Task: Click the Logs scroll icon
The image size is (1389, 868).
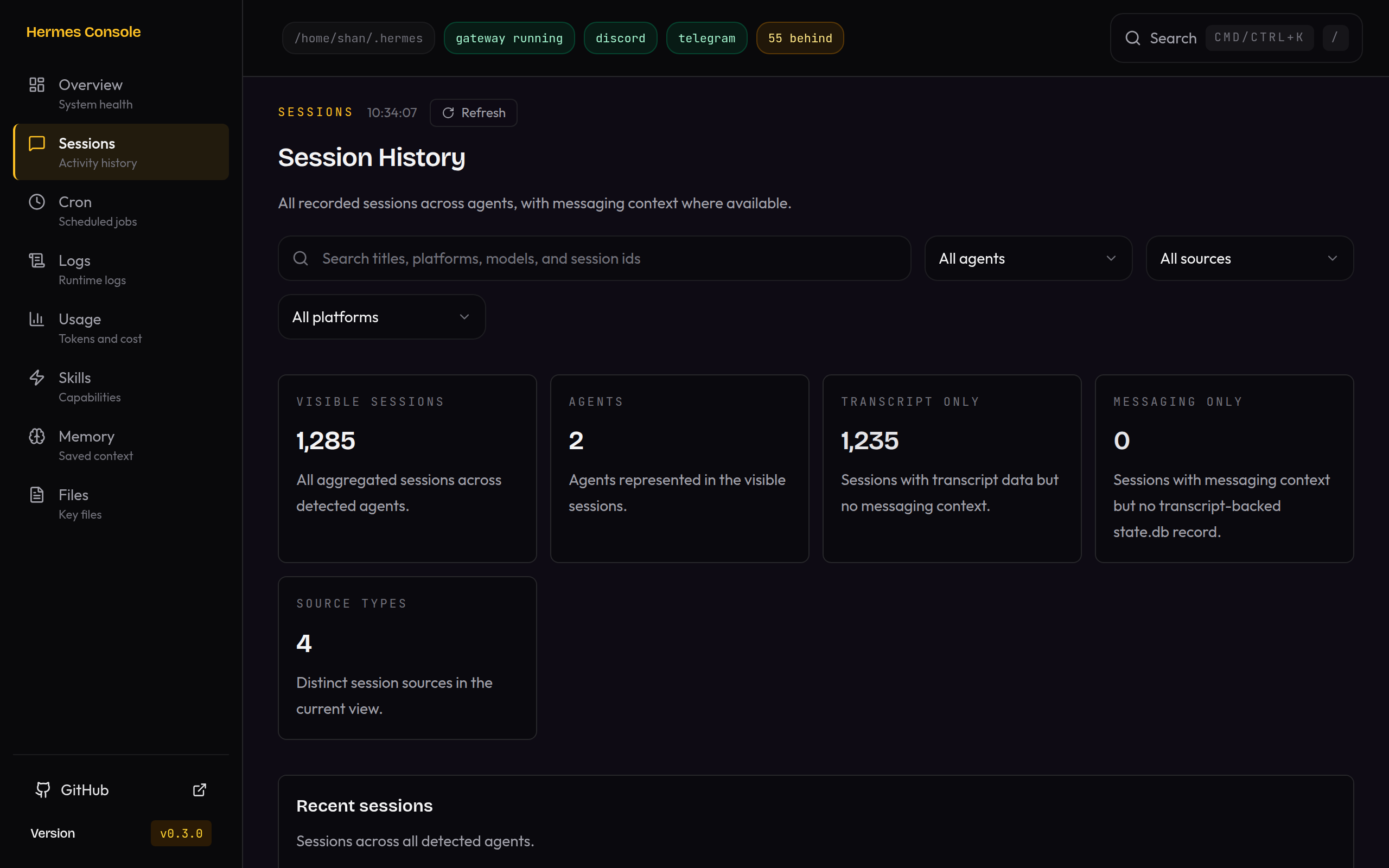Action: point(37,260)
